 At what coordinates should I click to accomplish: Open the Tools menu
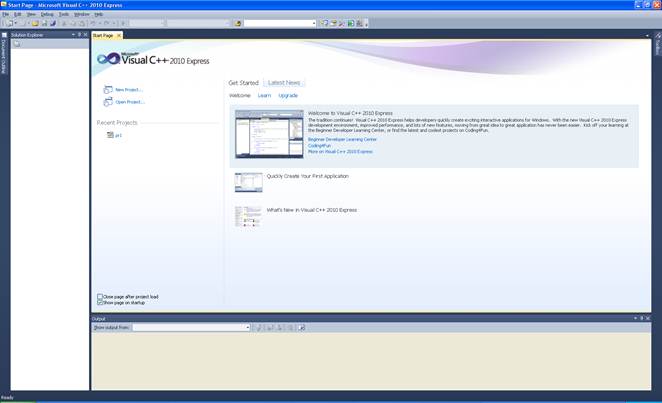point(64,14)
